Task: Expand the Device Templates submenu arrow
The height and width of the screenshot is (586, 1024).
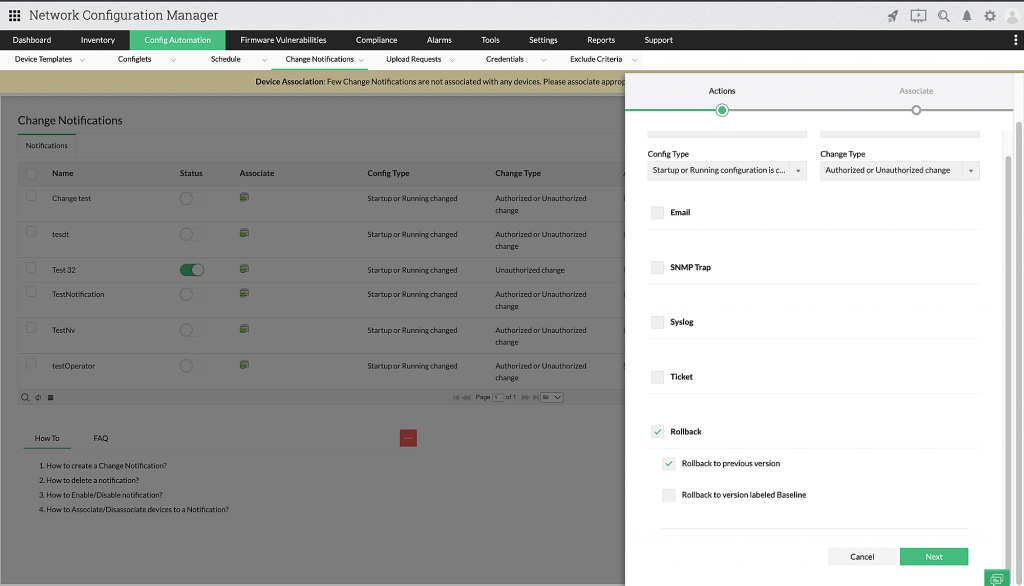Action: coord(82,60)
